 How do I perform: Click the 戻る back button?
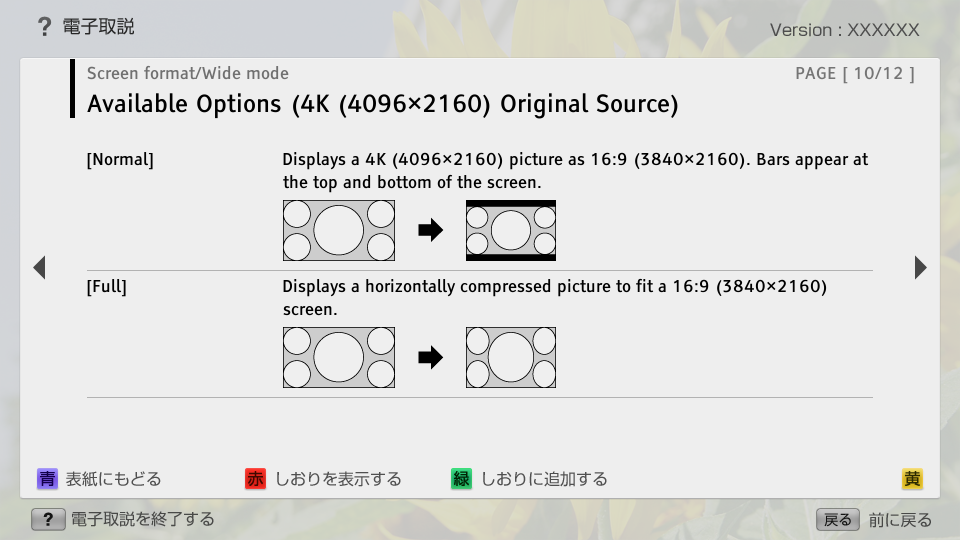(837, 519)
